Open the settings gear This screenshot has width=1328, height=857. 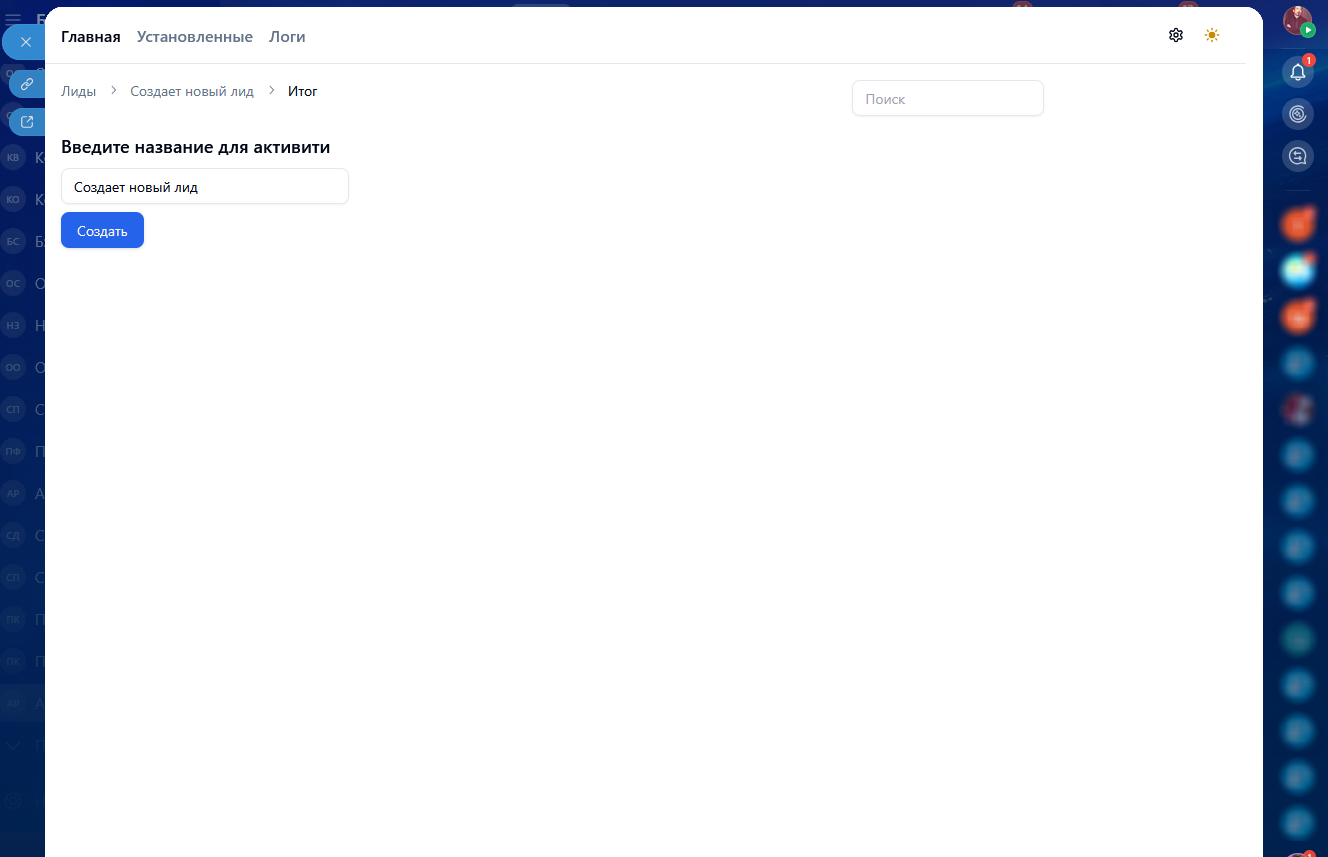pyautogui.click(x=1176, y=35)
